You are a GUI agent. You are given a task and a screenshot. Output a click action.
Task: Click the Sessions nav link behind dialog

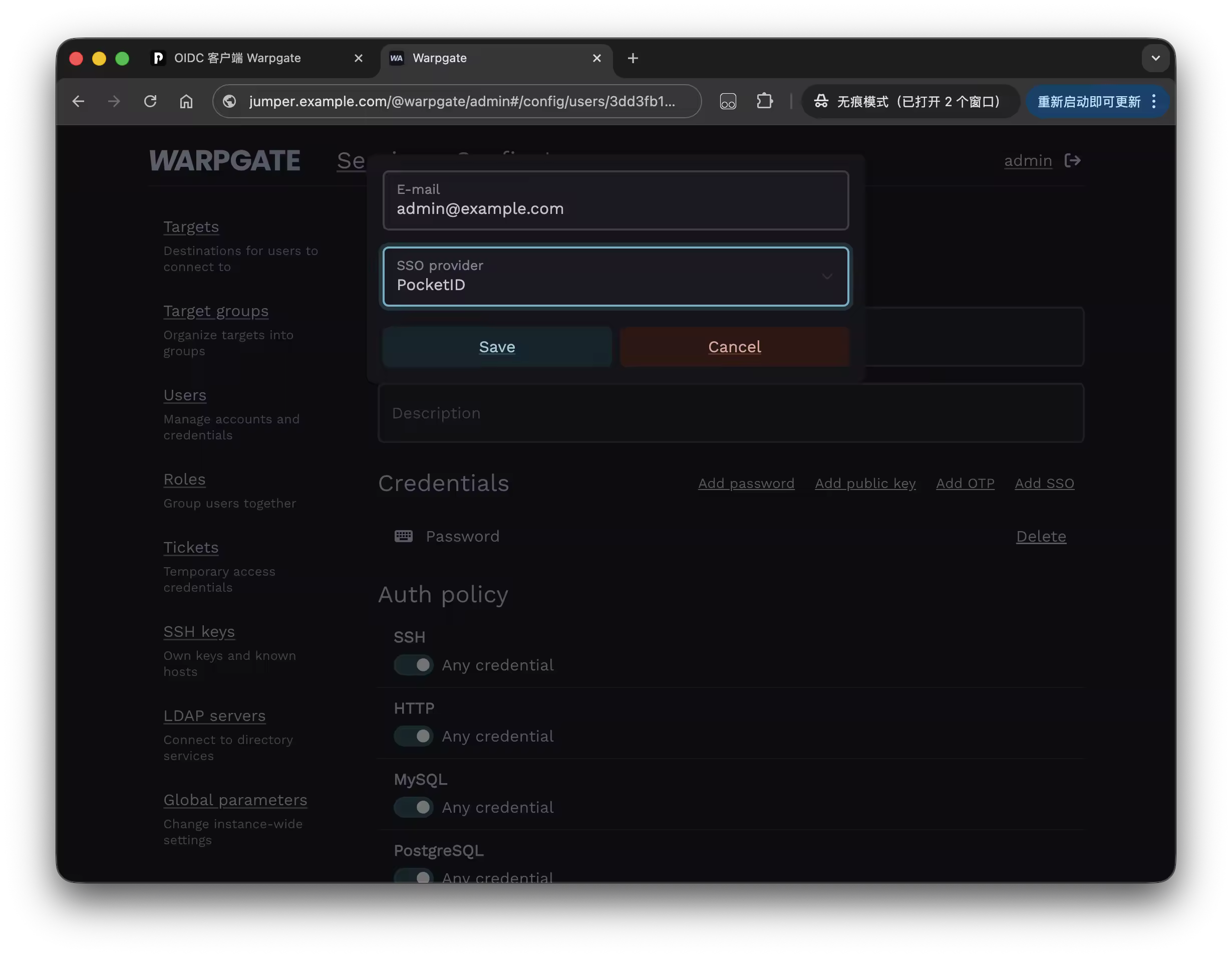352,161
